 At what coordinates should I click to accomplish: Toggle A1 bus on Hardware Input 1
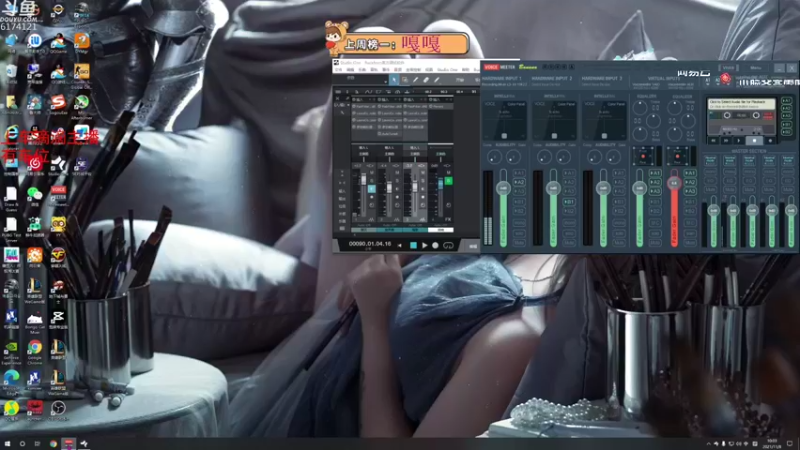pos(519,173)
